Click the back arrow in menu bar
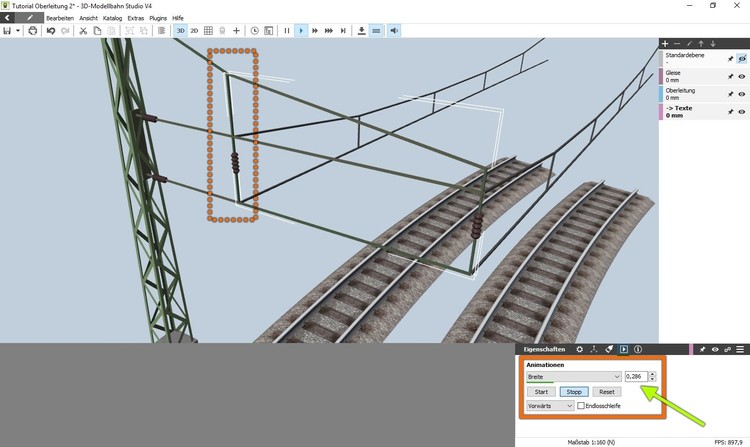750x447 pixels. coord(7,18)
